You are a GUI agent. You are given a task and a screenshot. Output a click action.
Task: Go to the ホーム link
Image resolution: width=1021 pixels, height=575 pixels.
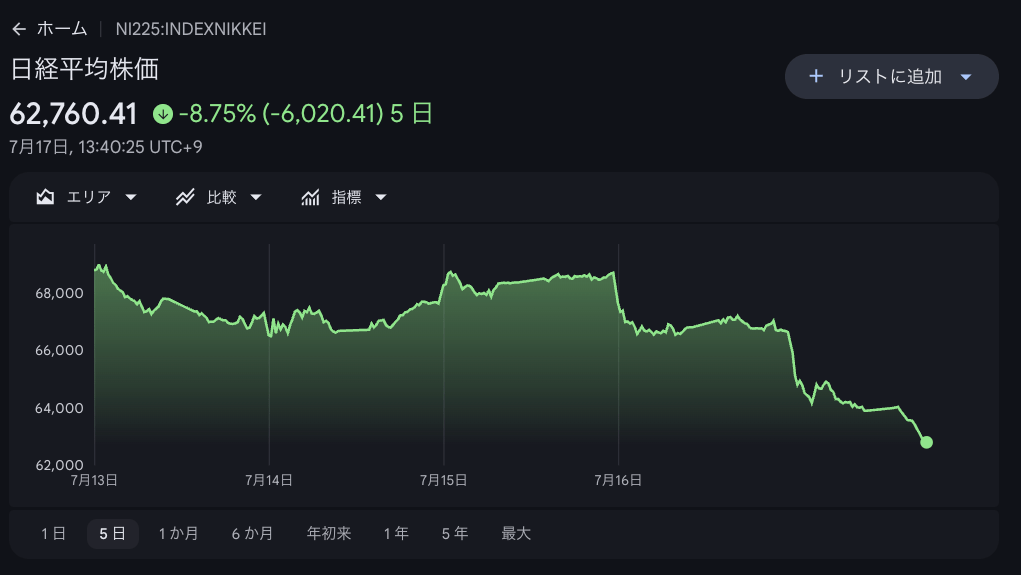(62, 29)
